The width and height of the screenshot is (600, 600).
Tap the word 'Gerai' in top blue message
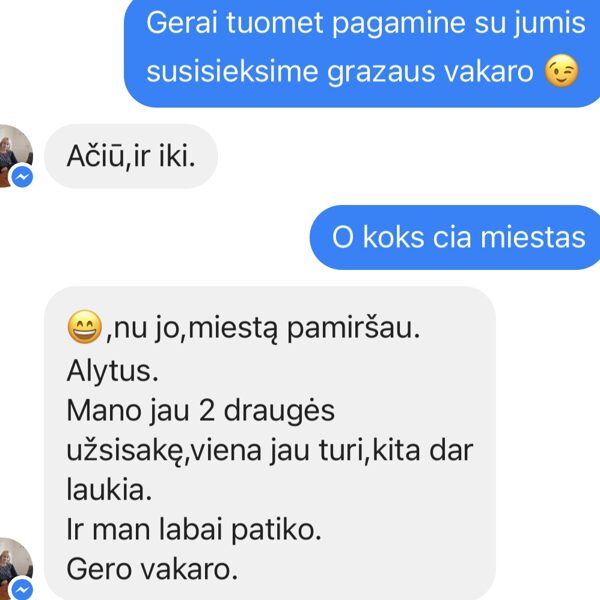tap(182, 23)
